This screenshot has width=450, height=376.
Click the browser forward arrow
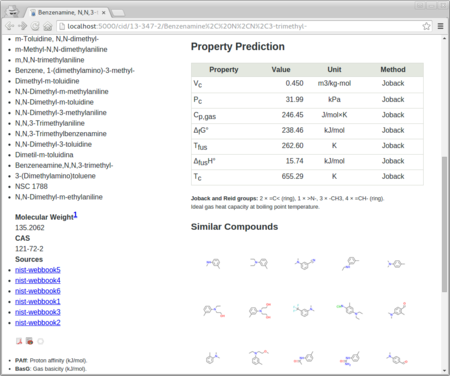[x=22, y=26]
